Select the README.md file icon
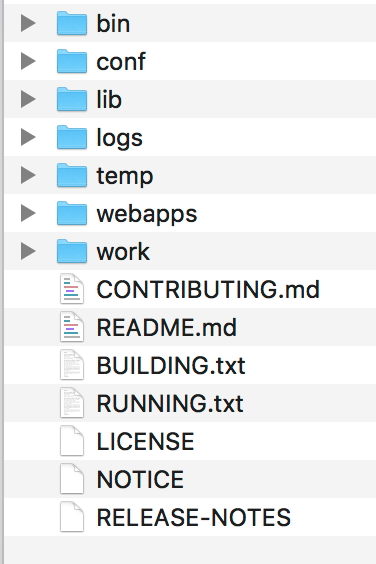The height and width of the screenshot is (564, 376). point(72,327)
